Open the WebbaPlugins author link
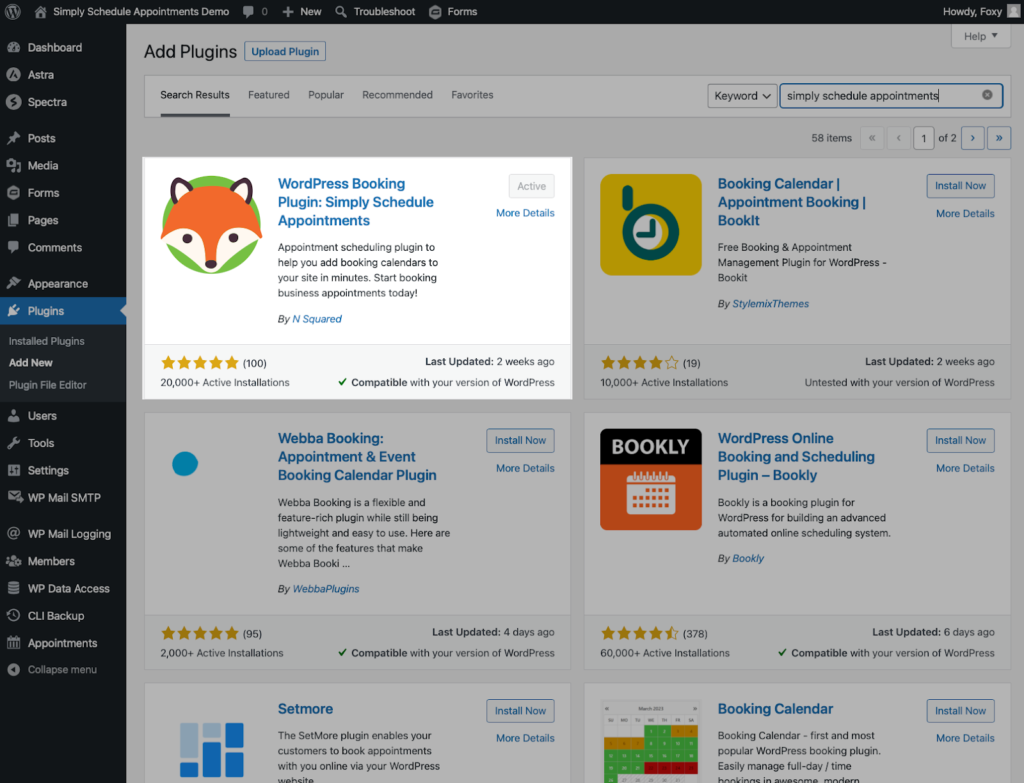The height and width of the screenshot is (783, 1024). point(326,588)
